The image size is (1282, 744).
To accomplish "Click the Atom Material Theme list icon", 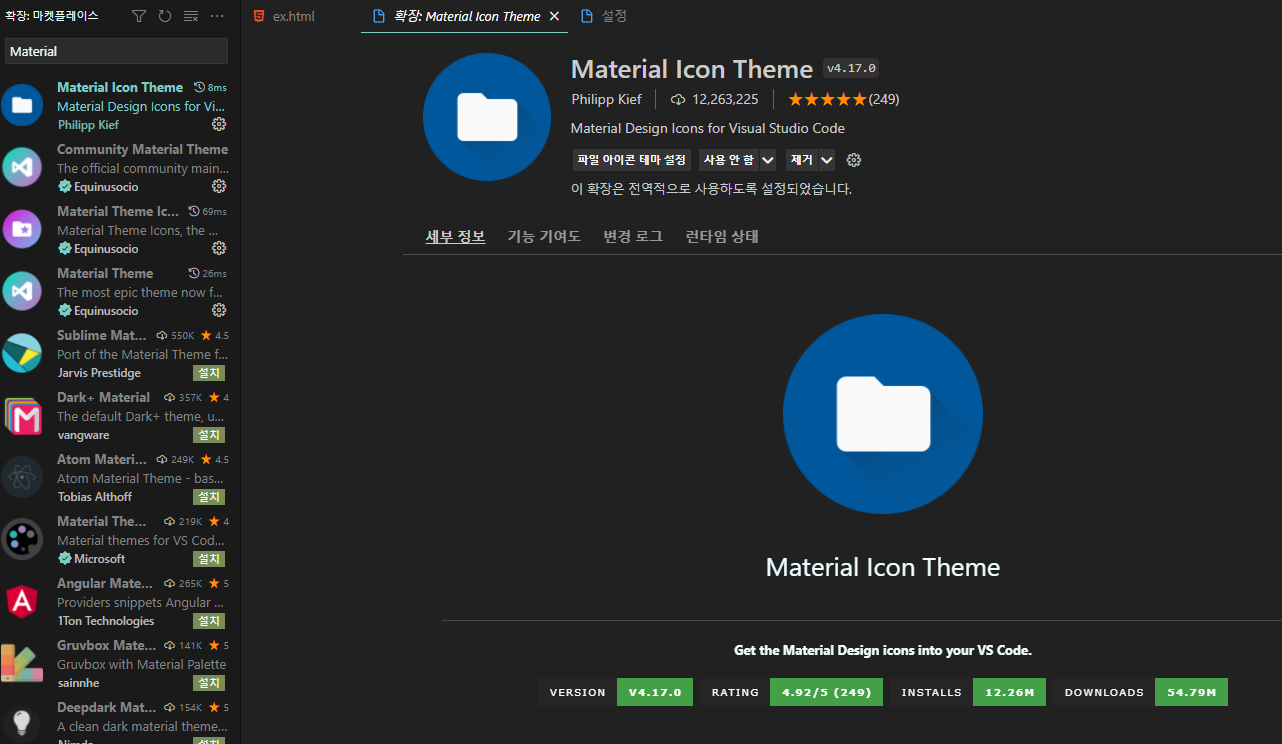I will tap(22, 477).
